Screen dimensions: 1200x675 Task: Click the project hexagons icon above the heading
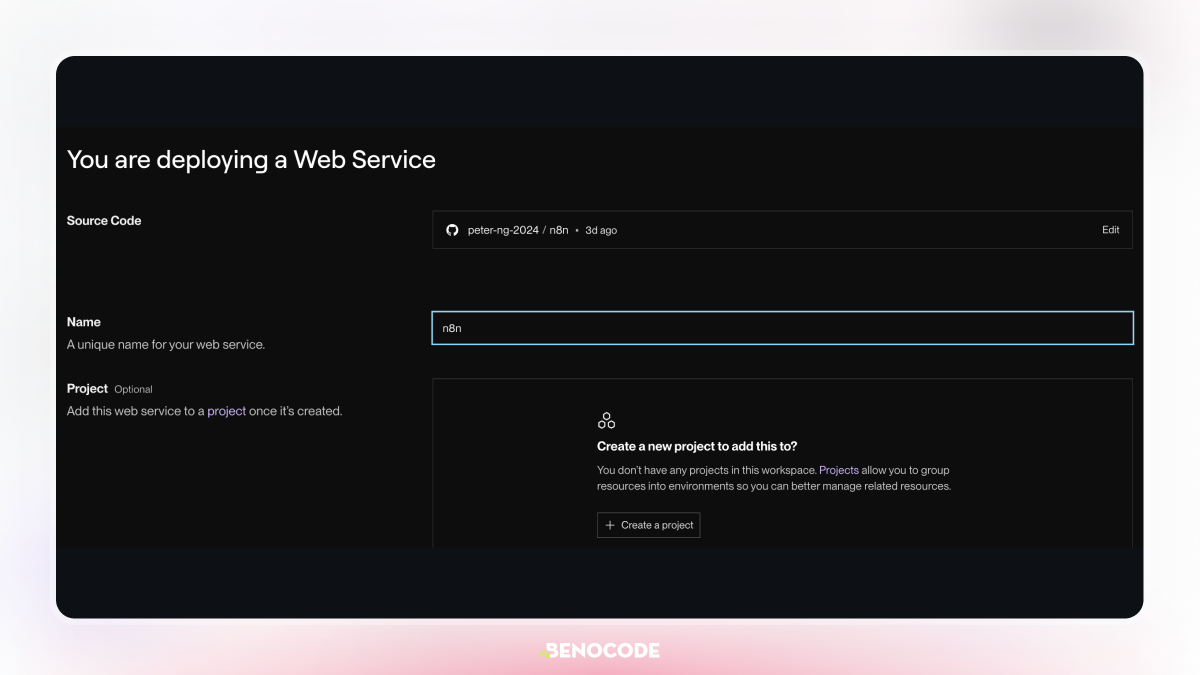(606, 420)
